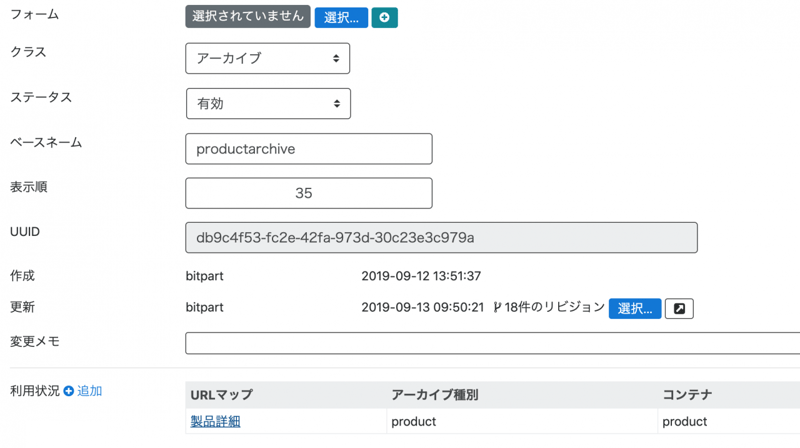Click the 表示順 field showing 35
This screenshot has height=448, width=800.
tap(309, 193)
